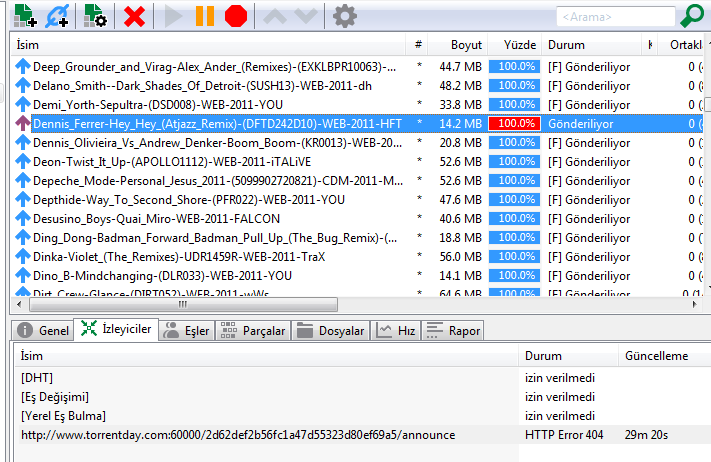Click the horizontal scrollbar thumb
This screenshot has width=711, height=462.
(x=183, y=305)
